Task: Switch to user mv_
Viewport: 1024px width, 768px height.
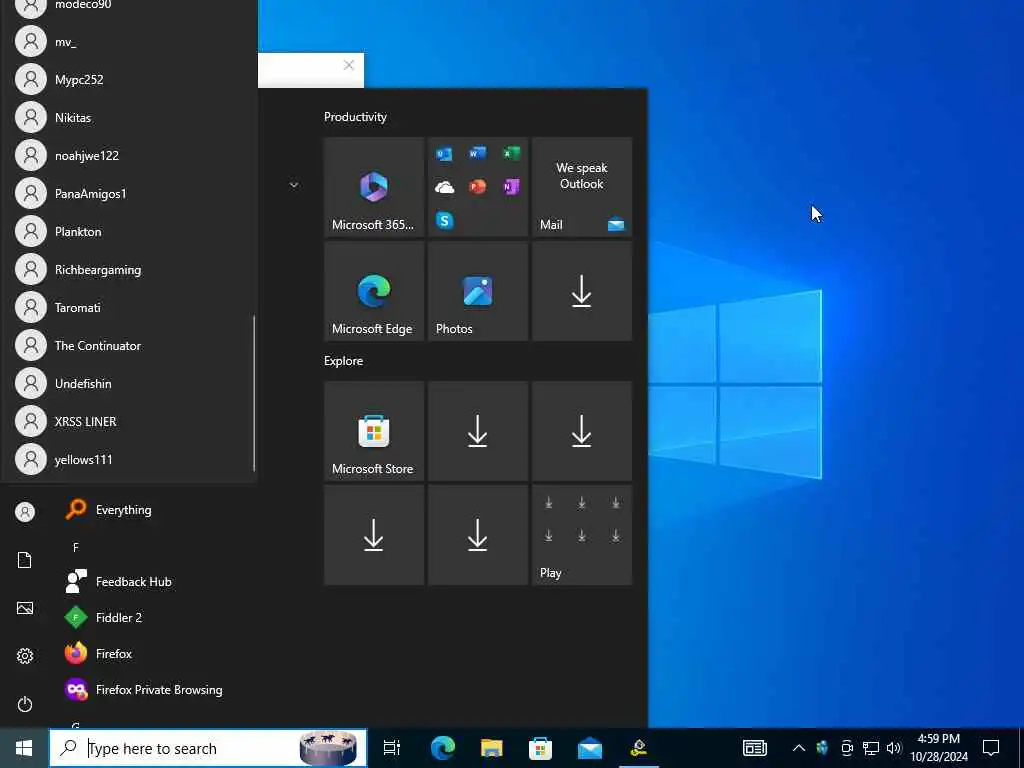Action: 129,41
